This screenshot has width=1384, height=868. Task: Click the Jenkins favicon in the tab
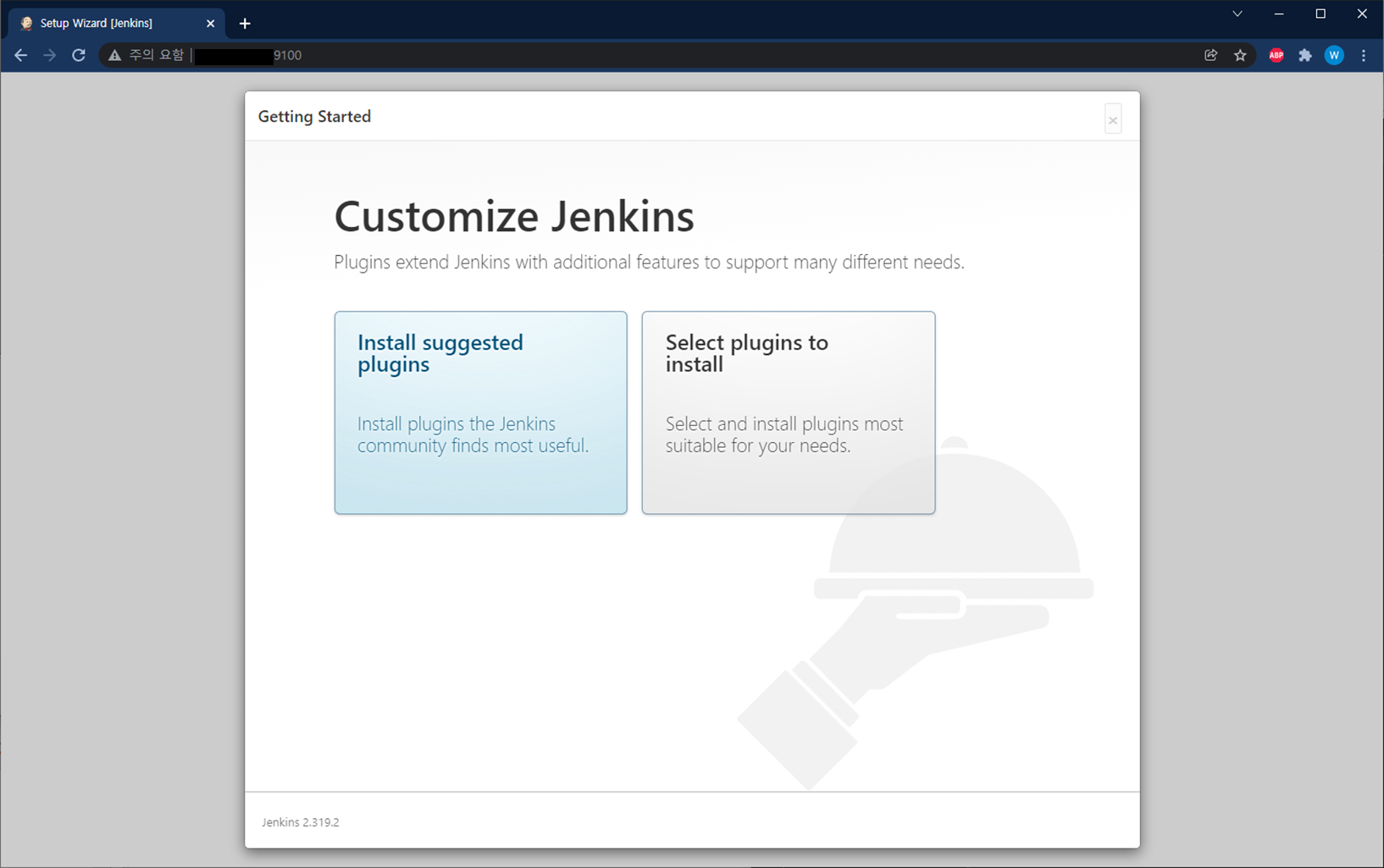pos(26,24)
